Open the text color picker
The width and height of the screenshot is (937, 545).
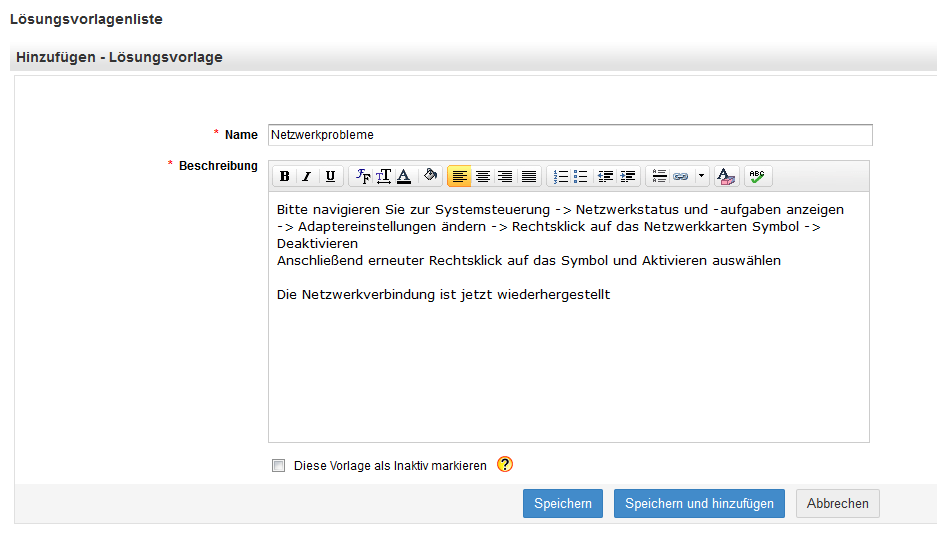coord(404,176)
